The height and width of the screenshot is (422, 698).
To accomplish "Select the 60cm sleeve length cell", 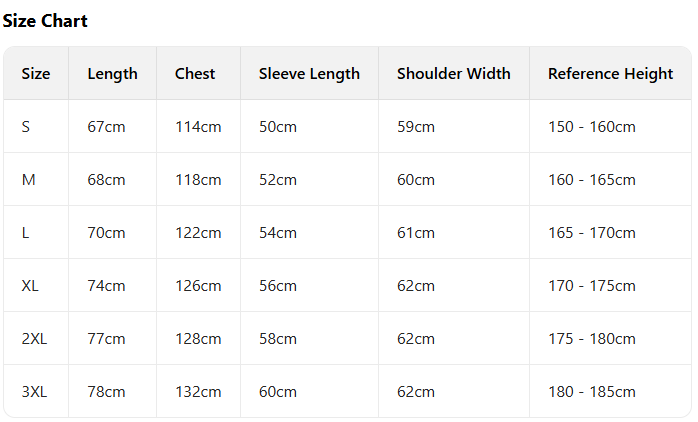I will click(x=278, y=392).
